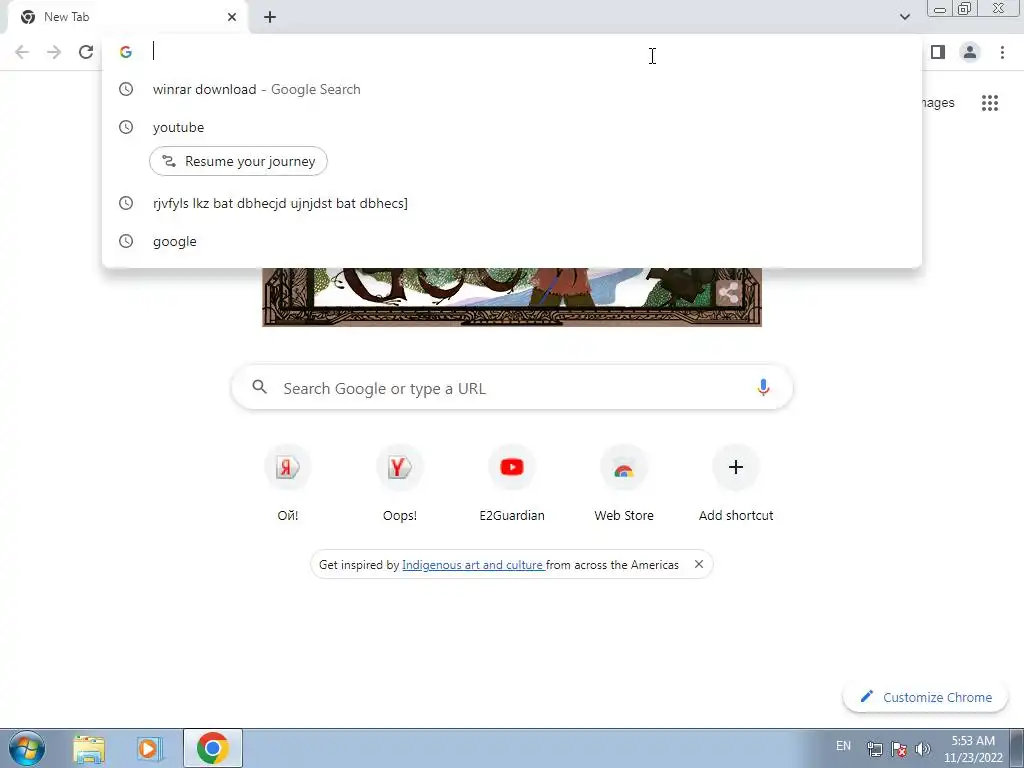Click the New Tab tab title
Image resolution: width=1024 pixels, height=768 pixels.
pyautogui.click(x=67, y=17)
